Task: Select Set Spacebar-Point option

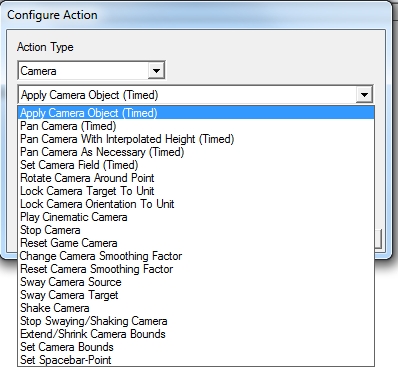Action: click(x=196, y=360)
